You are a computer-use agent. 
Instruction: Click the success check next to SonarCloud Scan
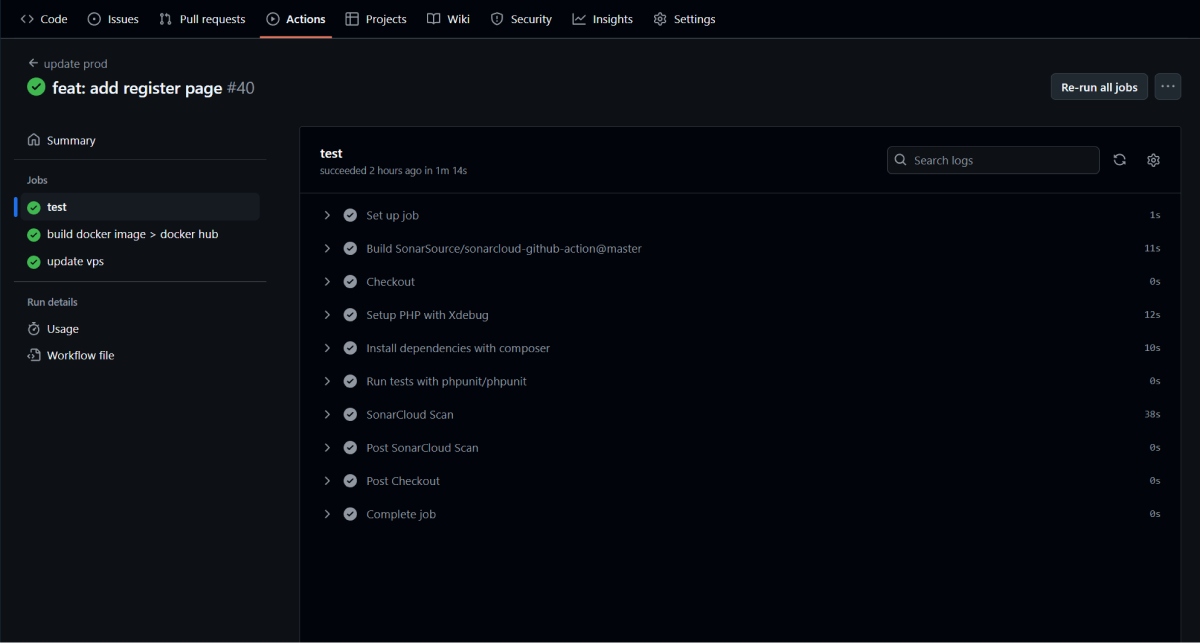click(349, 414)
